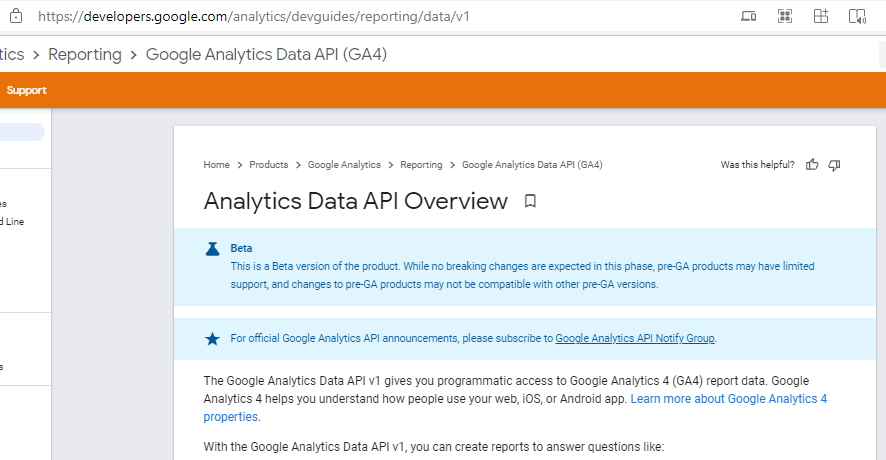The height and width of the screenshot is (460, 886).
Task: Go to Google Analytics in the page breadcrumb
Action: pyautogui.click(x=344, y=164)
